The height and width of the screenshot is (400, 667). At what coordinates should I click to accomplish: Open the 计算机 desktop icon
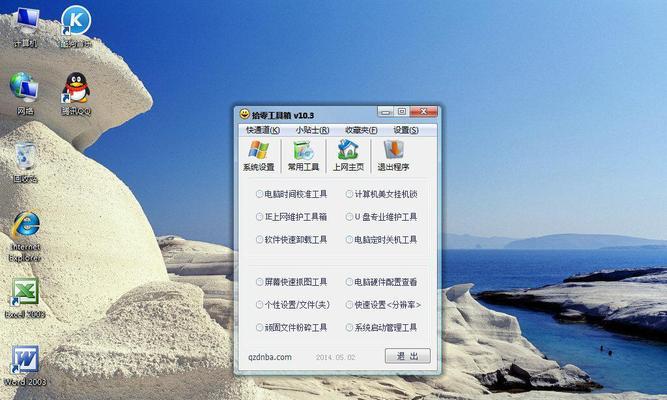point(26,26)
